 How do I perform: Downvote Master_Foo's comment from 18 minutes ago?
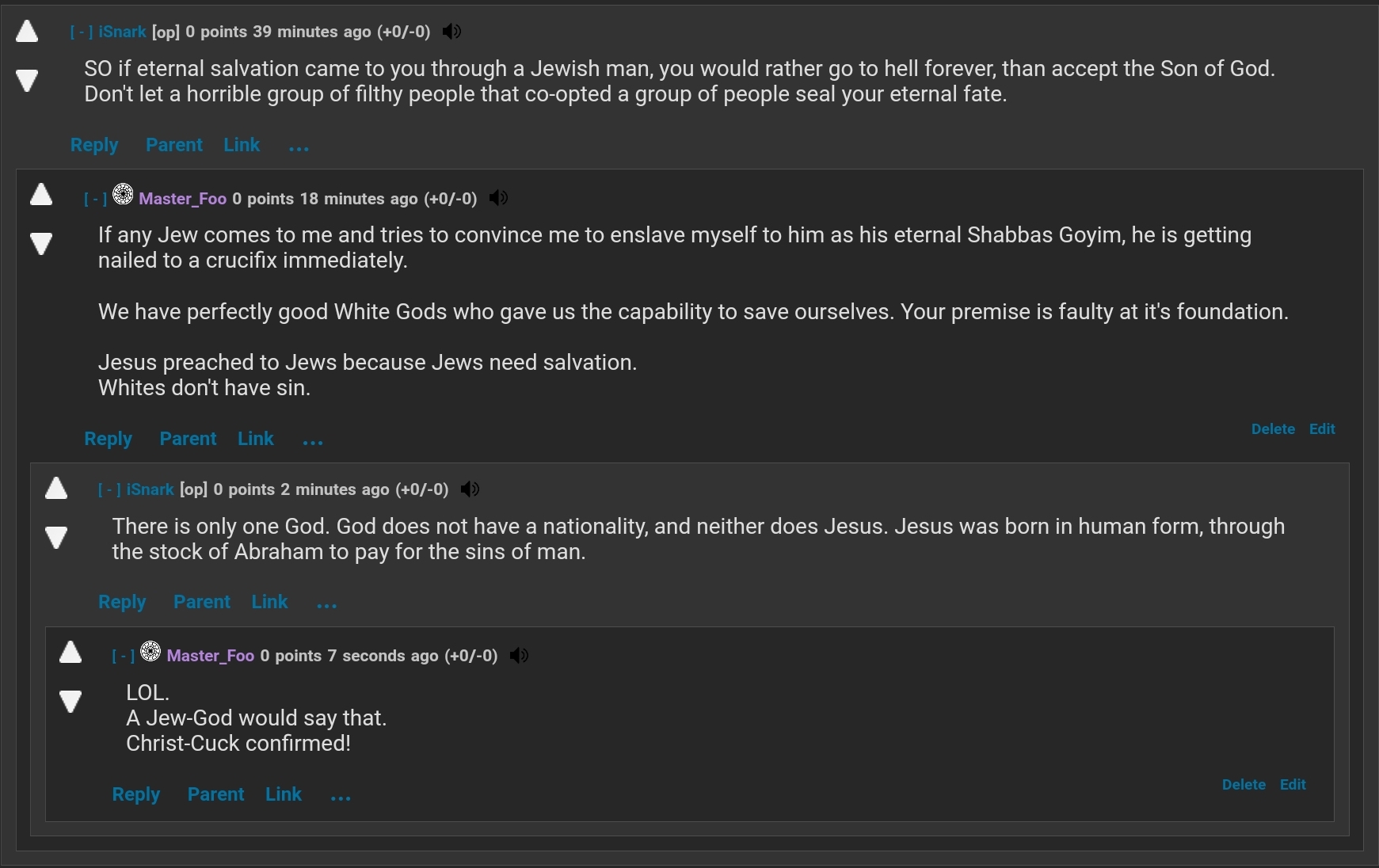(41, 243)
